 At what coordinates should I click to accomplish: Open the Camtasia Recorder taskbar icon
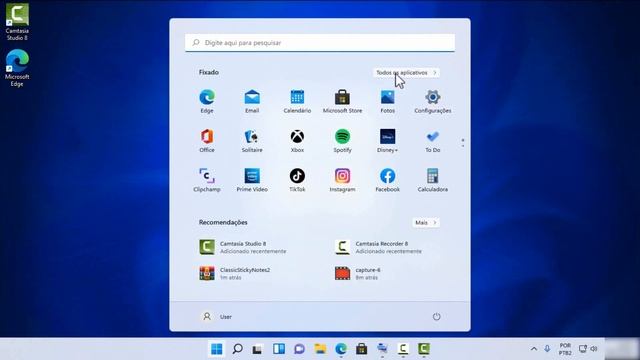403,349
